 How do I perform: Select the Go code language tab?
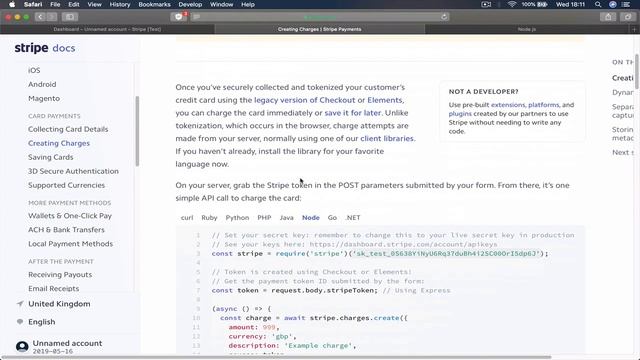pyautogui.click(x=332, y=218)
